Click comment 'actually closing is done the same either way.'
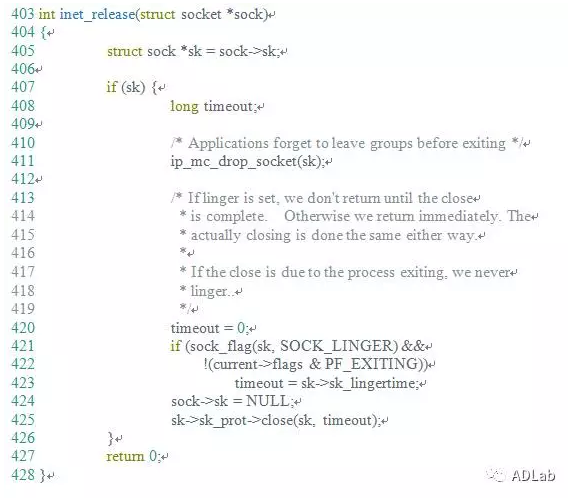This screenshot has width=568, height=500. click(x=333, y=236)
